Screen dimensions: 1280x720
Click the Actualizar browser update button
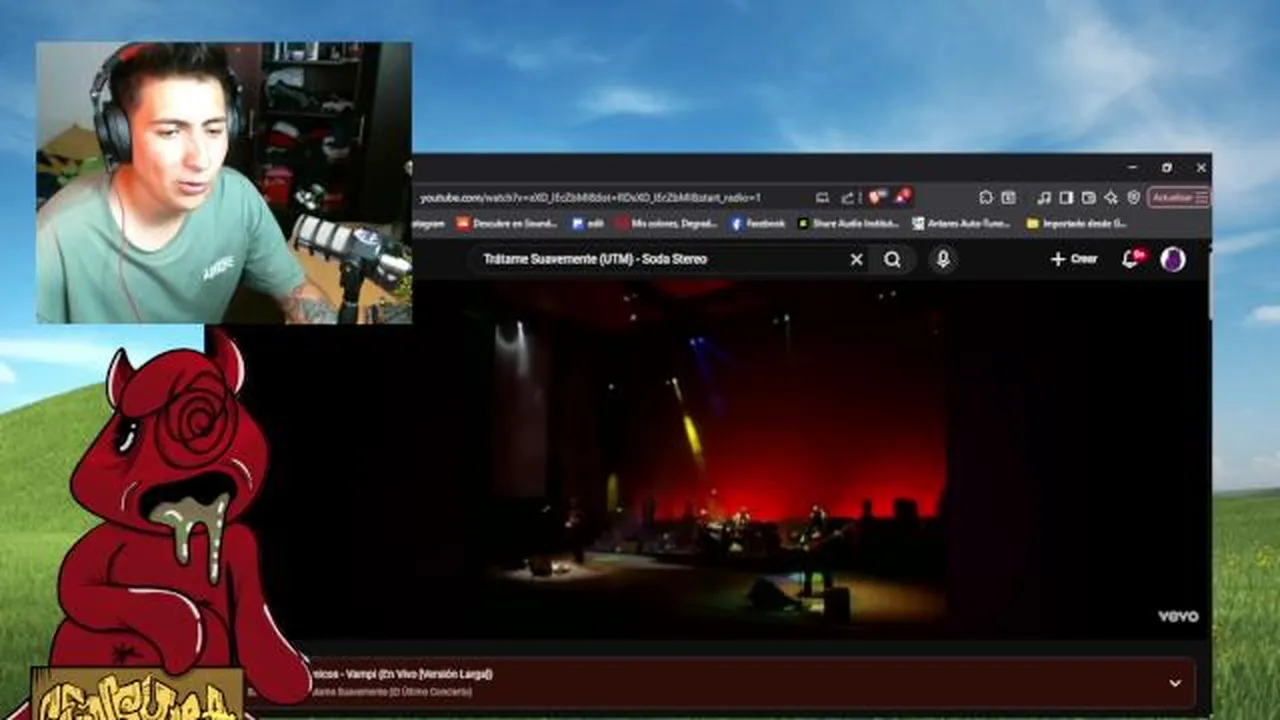tap(1179, 198)
